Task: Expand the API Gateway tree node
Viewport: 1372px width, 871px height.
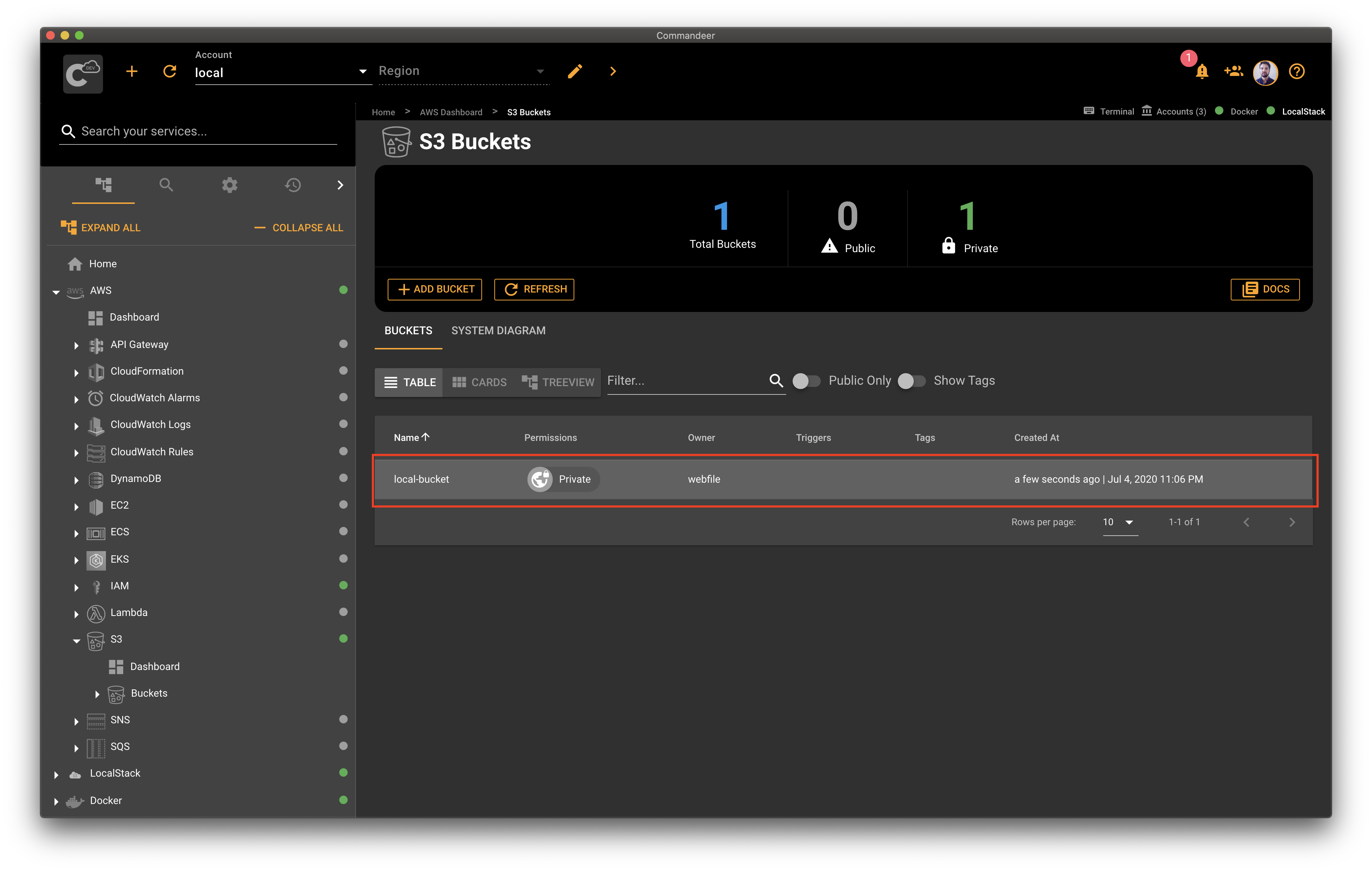Action: [x=76, y=345]
